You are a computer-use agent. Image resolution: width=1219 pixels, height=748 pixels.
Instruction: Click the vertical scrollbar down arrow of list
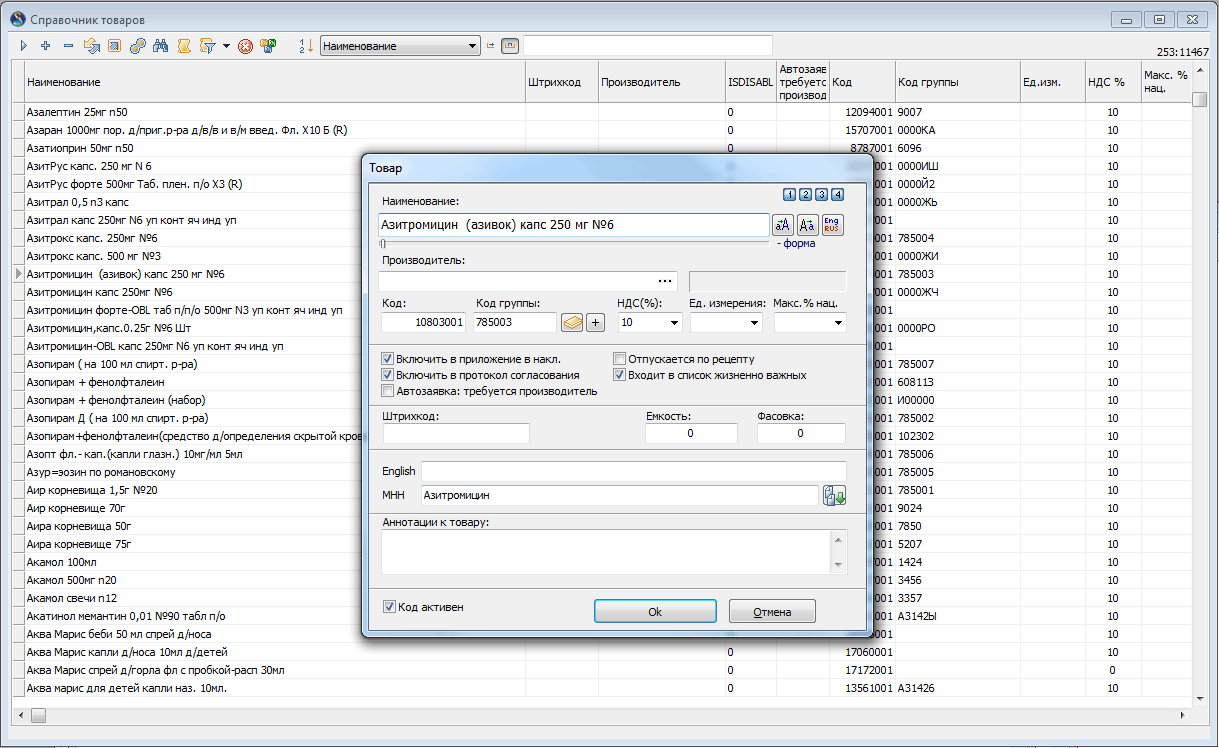(1199, 698)
